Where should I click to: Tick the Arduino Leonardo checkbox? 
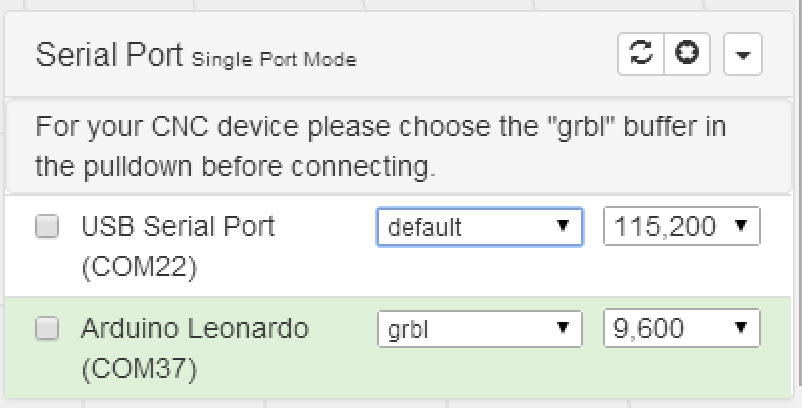click(47, 328)
